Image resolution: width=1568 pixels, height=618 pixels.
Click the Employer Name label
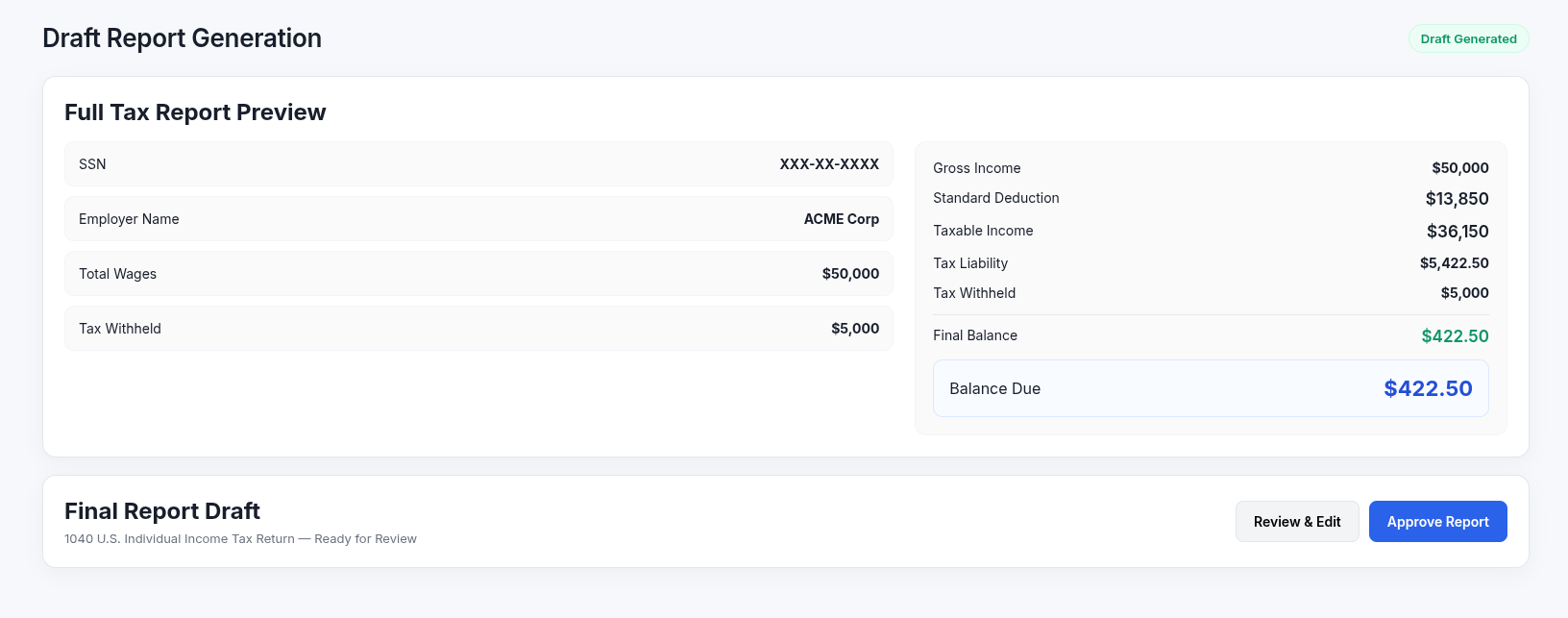pyautogui.click(x=129, y=219)
